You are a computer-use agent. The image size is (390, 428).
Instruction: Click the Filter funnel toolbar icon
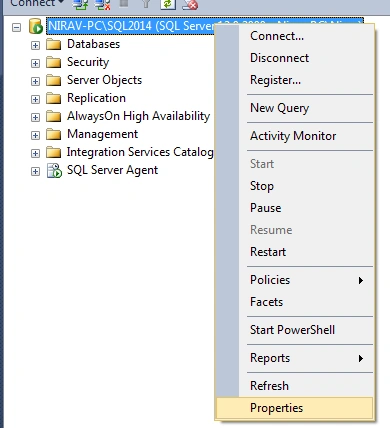point(146,4)
